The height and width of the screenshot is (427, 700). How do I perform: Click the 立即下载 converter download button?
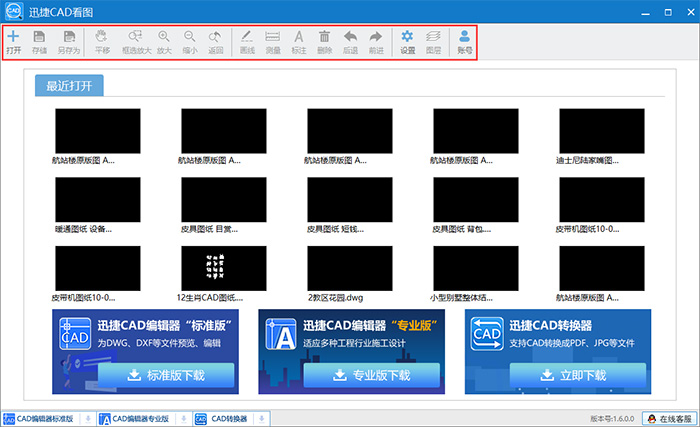[x=578, y=375]
